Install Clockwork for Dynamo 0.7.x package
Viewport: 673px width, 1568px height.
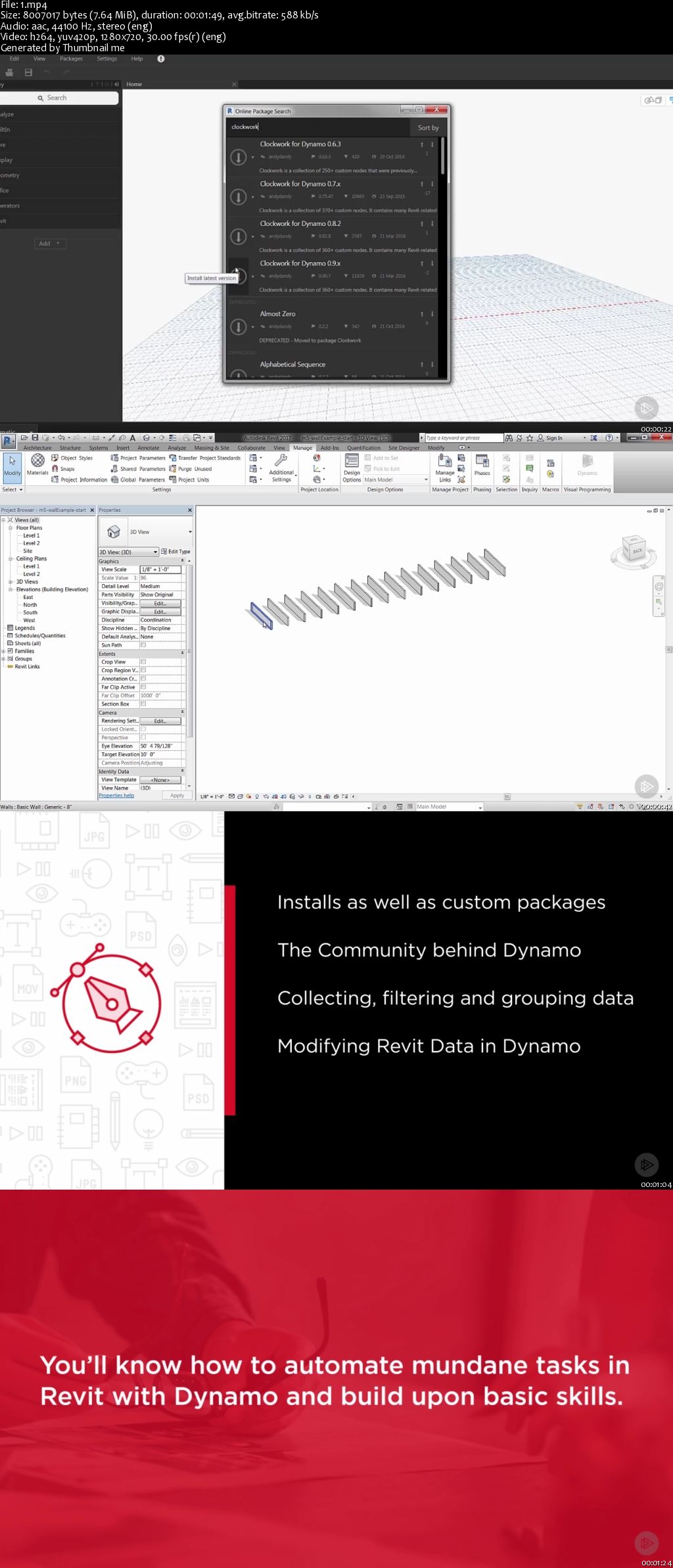pos(238,196)
